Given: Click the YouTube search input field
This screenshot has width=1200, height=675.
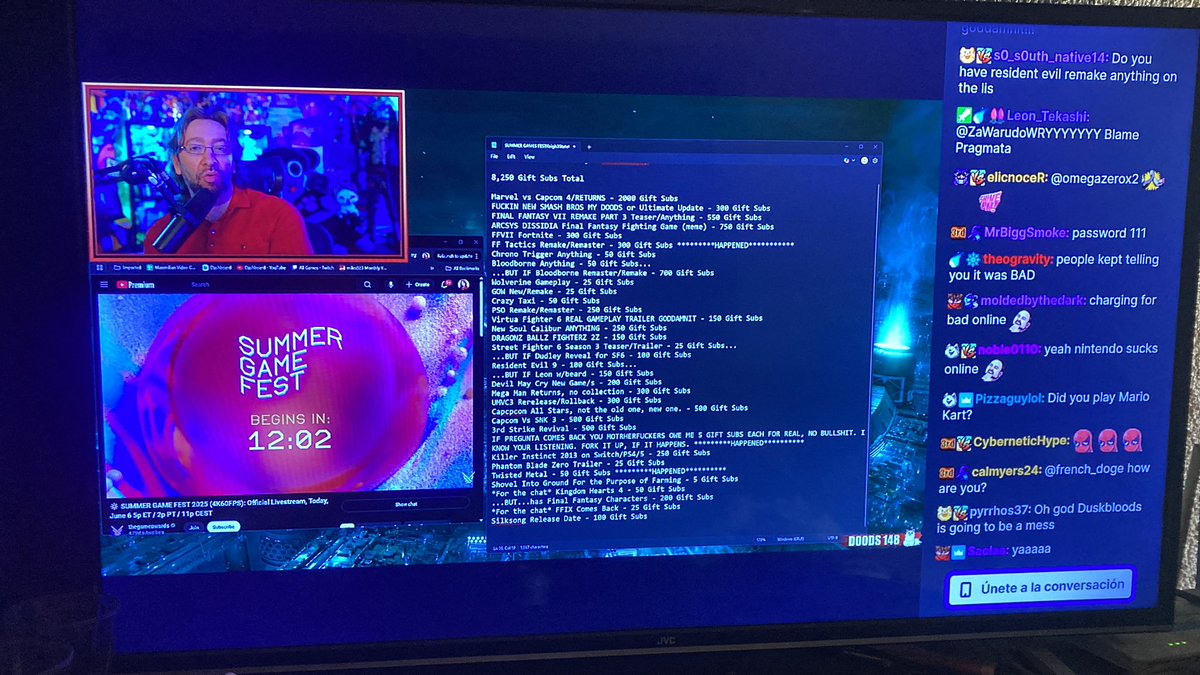Looking at the screenshot, I should 275,285.
